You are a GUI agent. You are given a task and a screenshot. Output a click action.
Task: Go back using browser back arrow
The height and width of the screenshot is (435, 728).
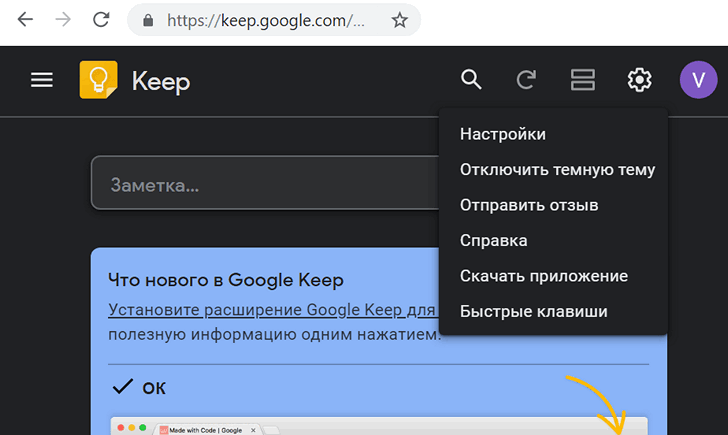(x=25, y=20)
